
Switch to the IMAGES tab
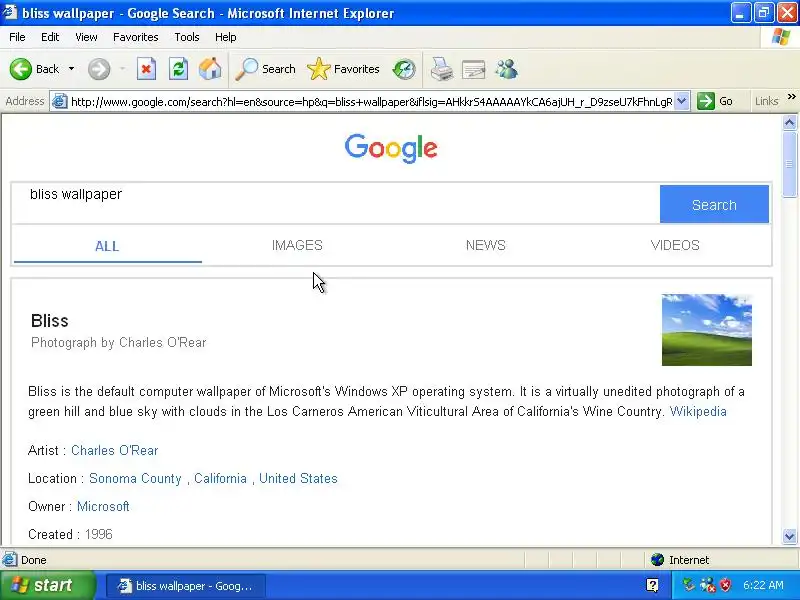click(297, 245)
